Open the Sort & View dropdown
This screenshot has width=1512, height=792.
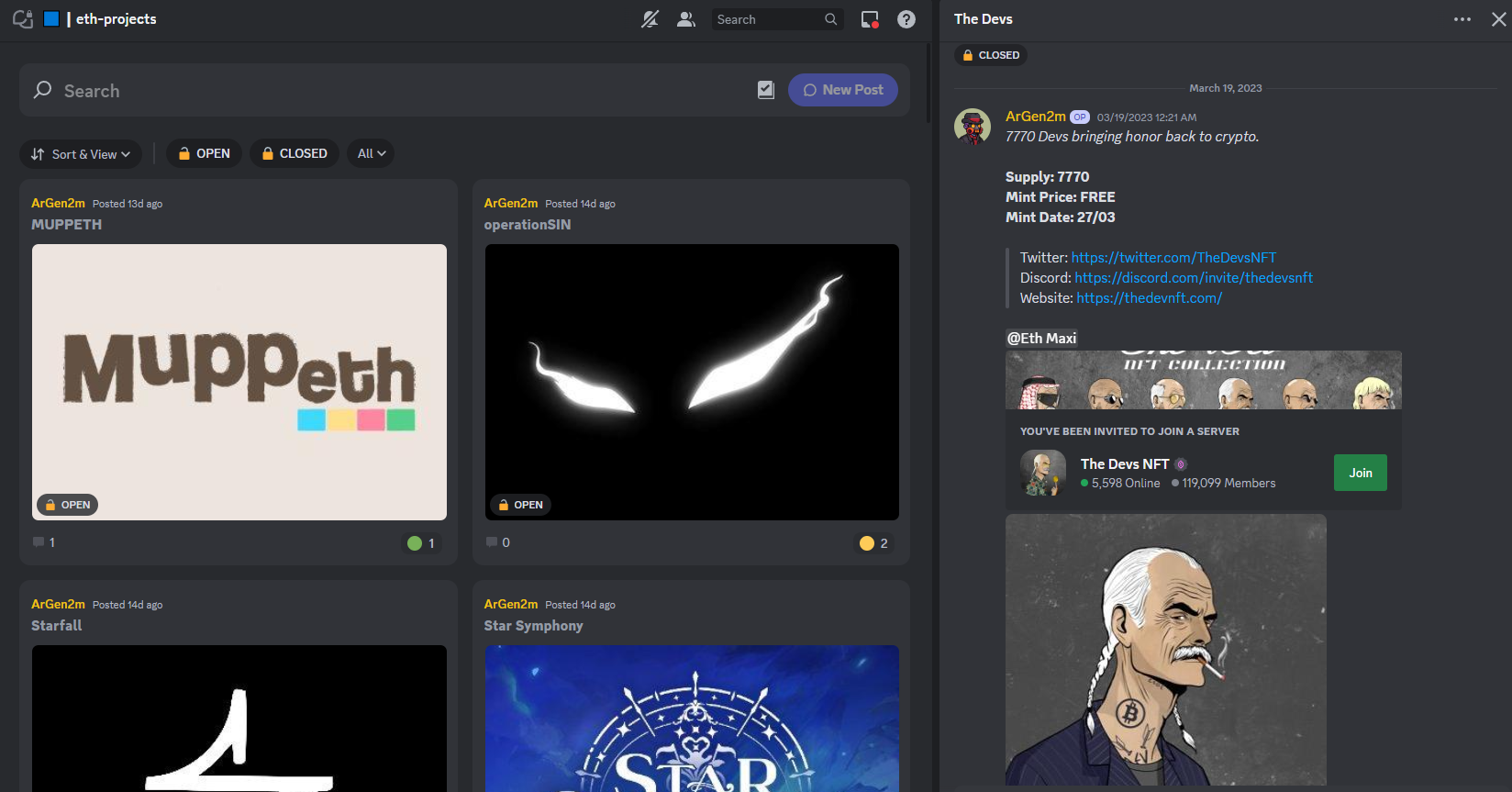(81, 154)
